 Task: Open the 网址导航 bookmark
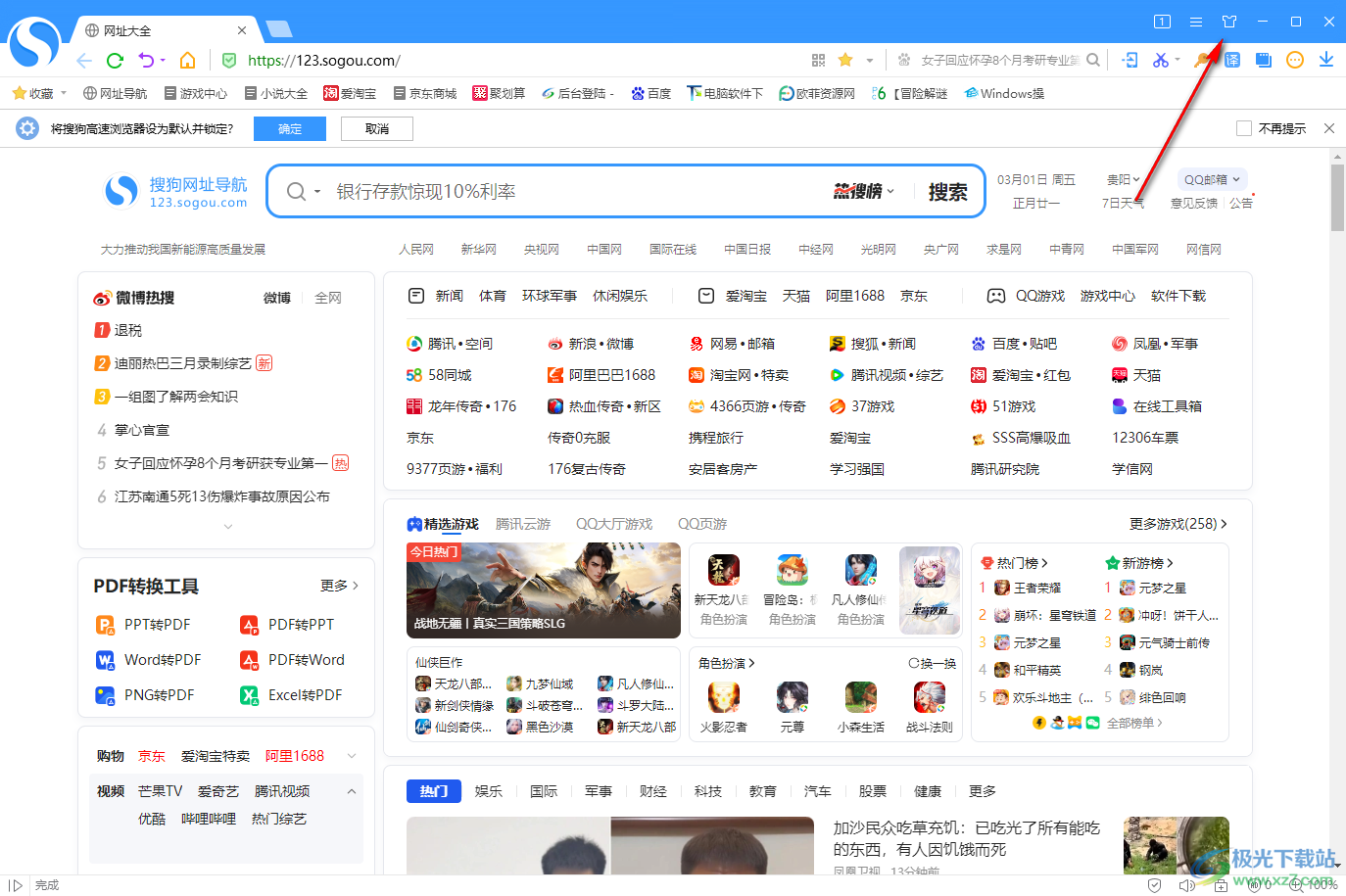pos(115,94)
